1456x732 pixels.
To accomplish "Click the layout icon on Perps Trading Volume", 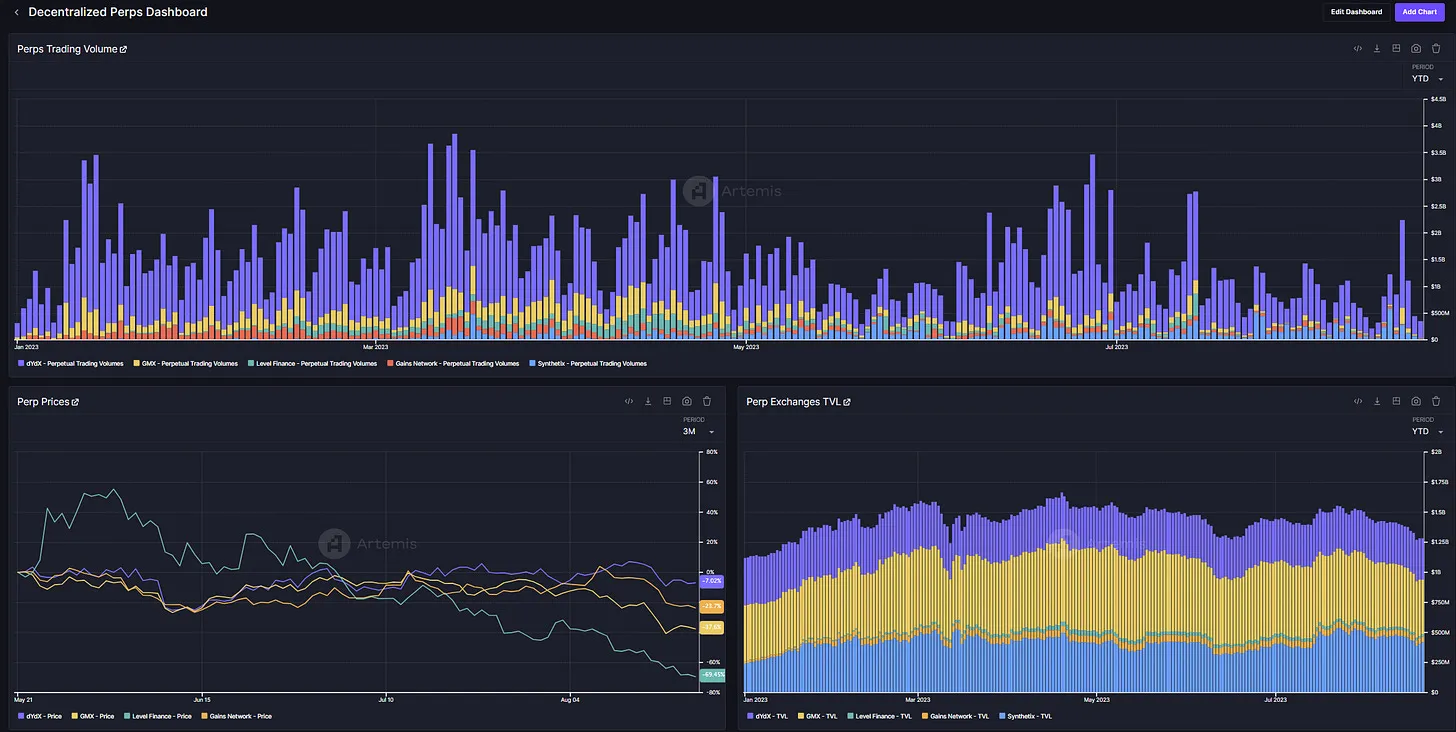I will point(1396,48).
